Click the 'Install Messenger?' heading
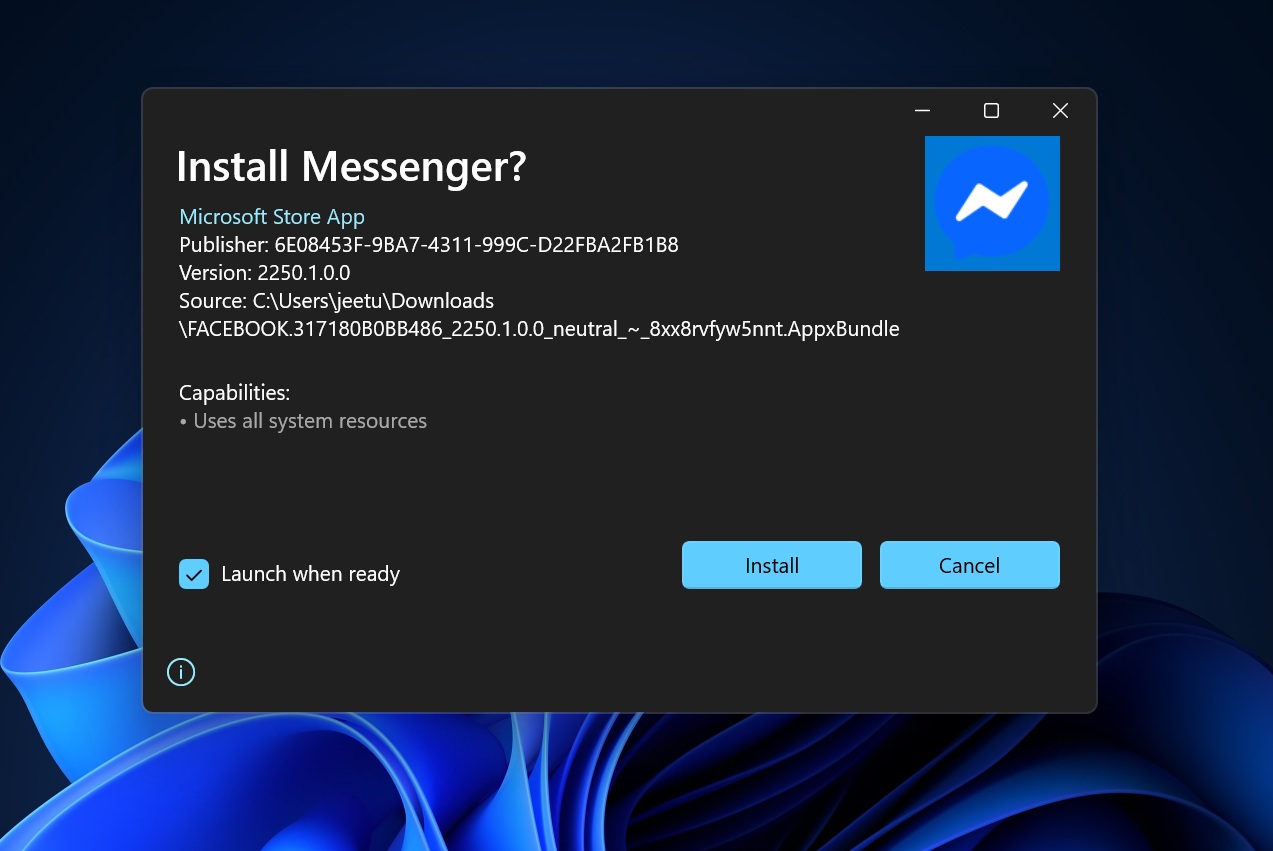Image resolution: width=1273 pixels, height=851 pixels. [350, 167]
